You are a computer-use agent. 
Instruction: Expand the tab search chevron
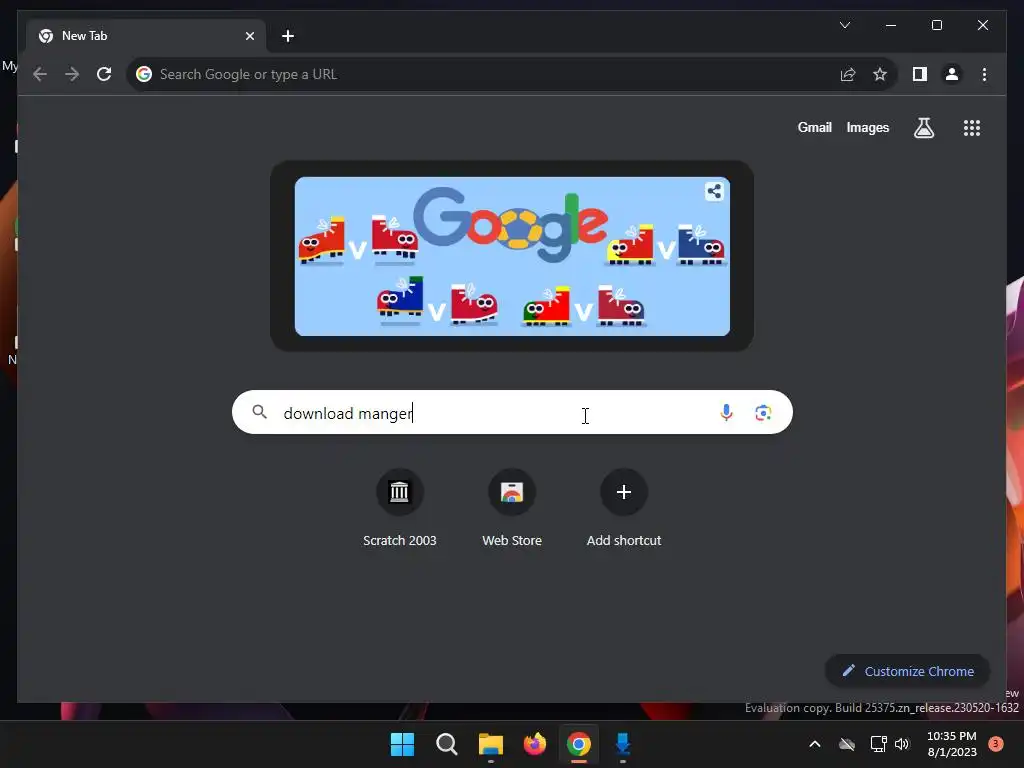[844, 25]
